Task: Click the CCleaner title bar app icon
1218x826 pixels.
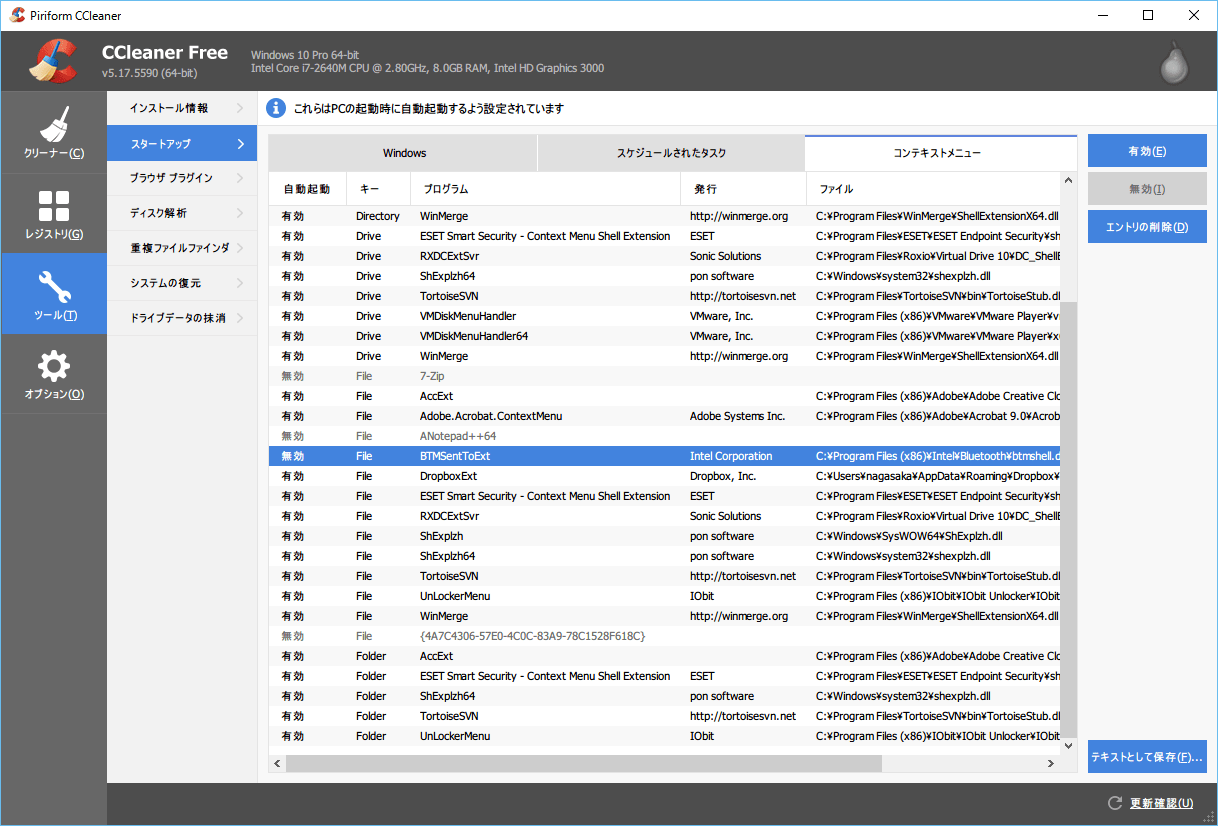Action: pos(17,15)
